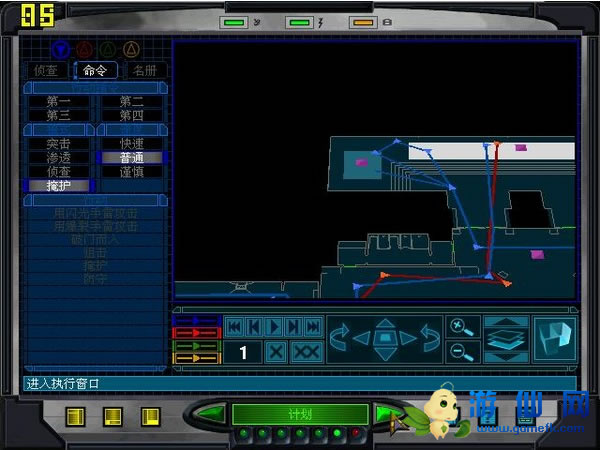Jump to last waypoint
The image size is (600, 450).
313,327
